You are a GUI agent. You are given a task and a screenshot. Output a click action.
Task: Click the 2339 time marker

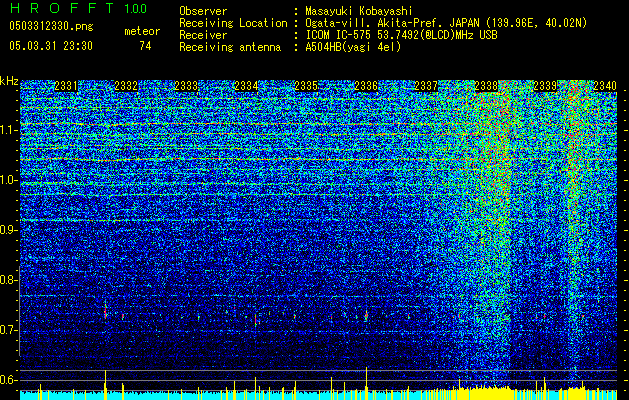(546, 86)
